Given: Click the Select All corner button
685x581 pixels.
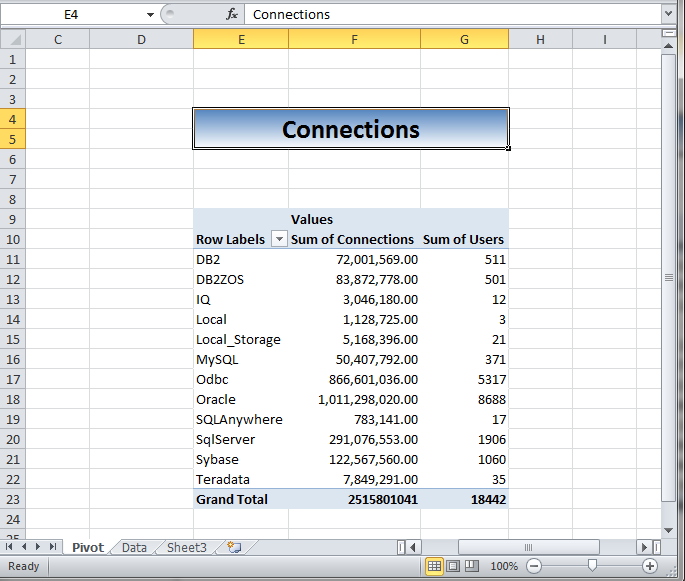Looking at the screenshot, I should (13, 39).
